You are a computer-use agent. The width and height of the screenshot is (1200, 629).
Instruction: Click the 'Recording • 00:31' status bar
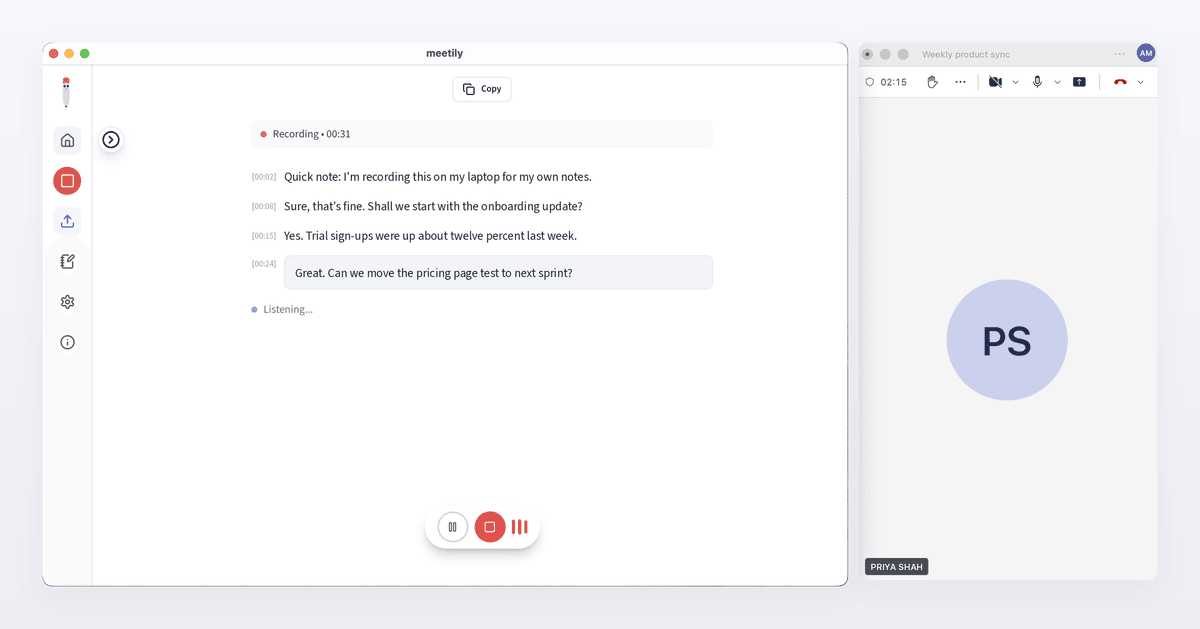click(x=482, y=134)
